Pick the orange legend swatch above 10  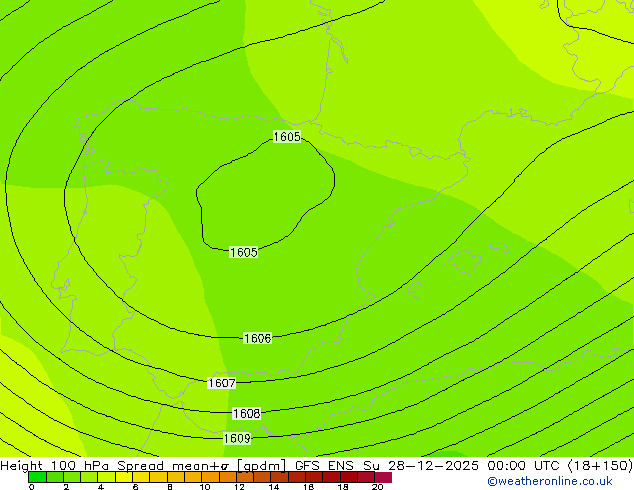click(x=210, y=477)
